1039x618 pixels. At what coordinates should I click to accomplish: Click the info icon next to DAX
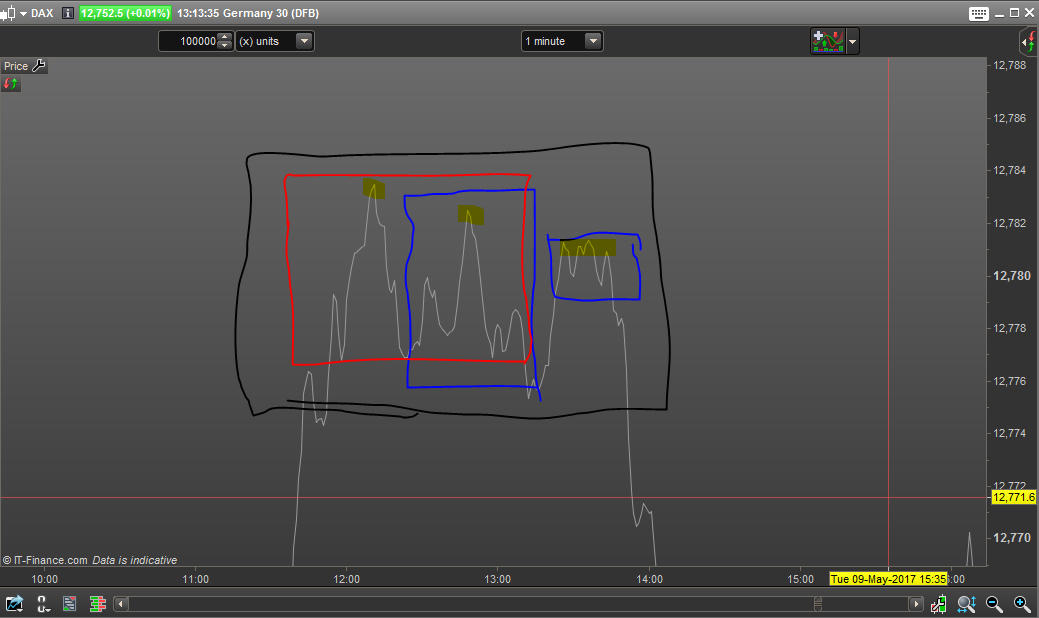click(x=68, y=13)
